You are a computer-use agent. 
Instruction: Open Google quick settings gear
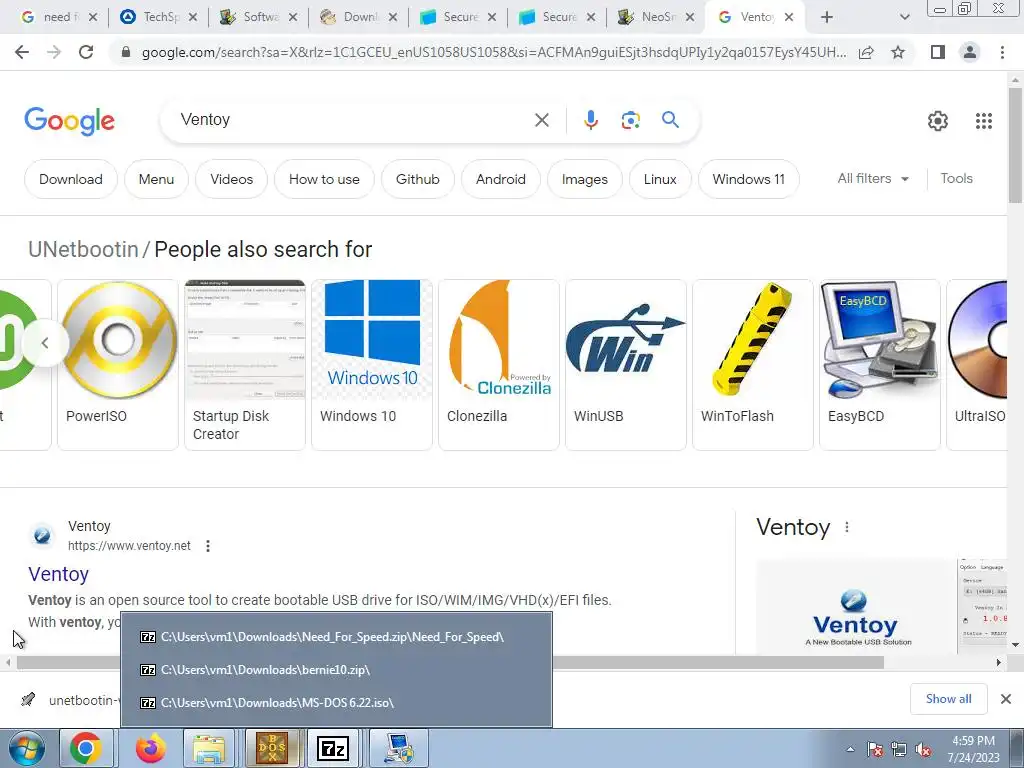[x=938, y=121]
